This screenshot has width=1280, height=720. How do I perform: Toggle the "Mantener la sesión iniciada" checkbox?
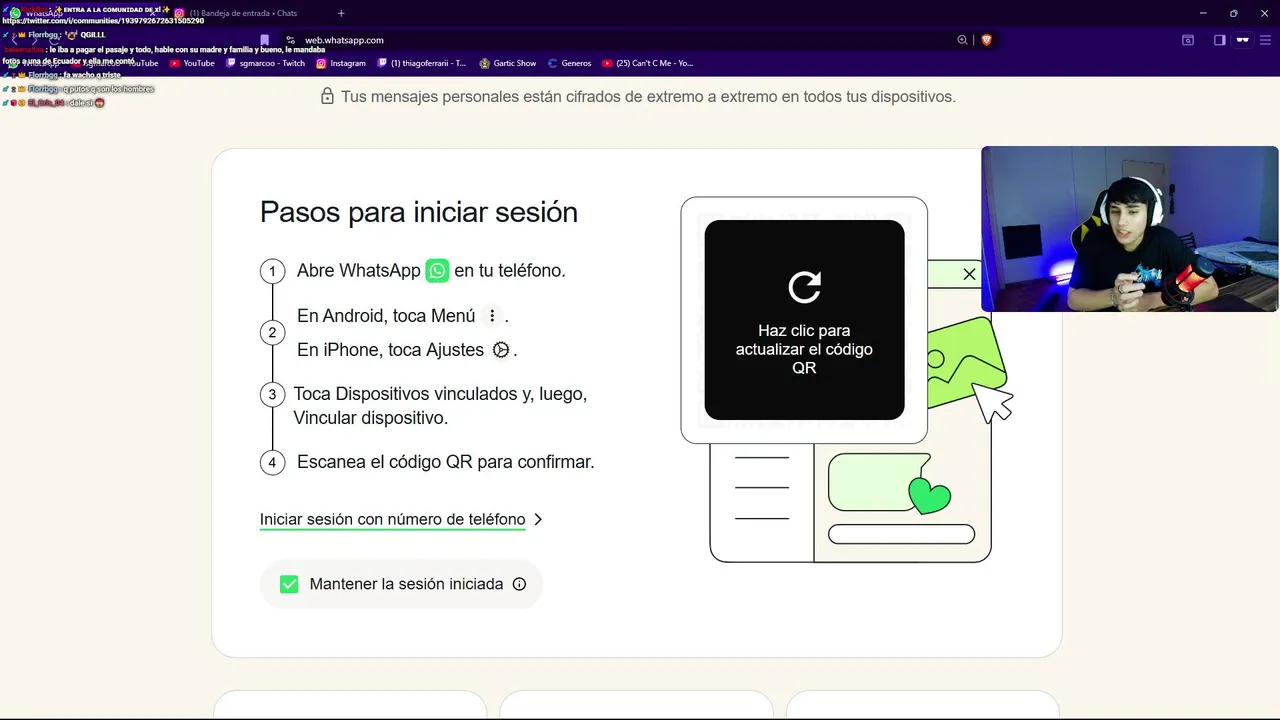tap(289, 584)
